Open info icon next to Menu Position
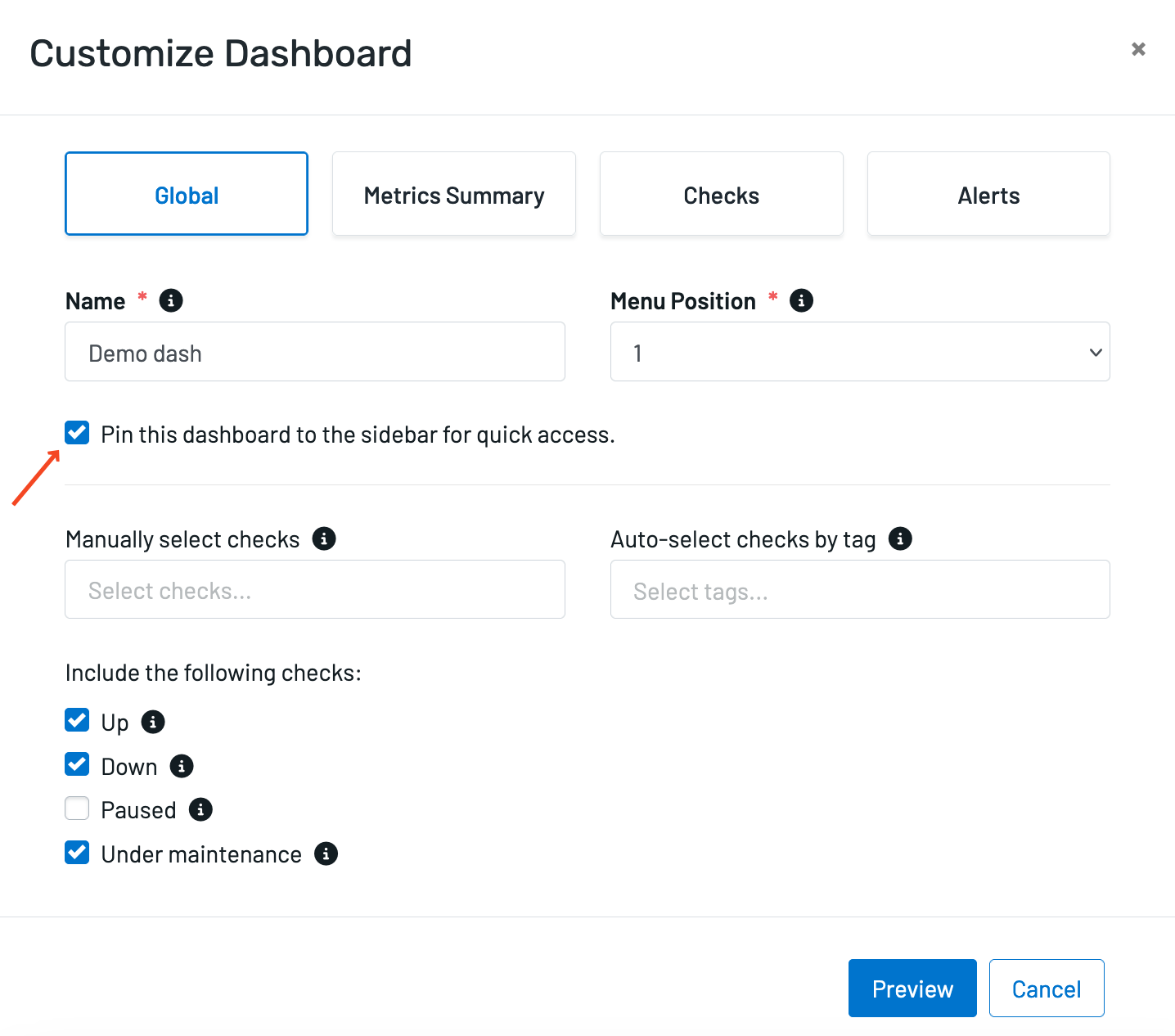This screenshot has height=1036, width=1175. (801, 300)
